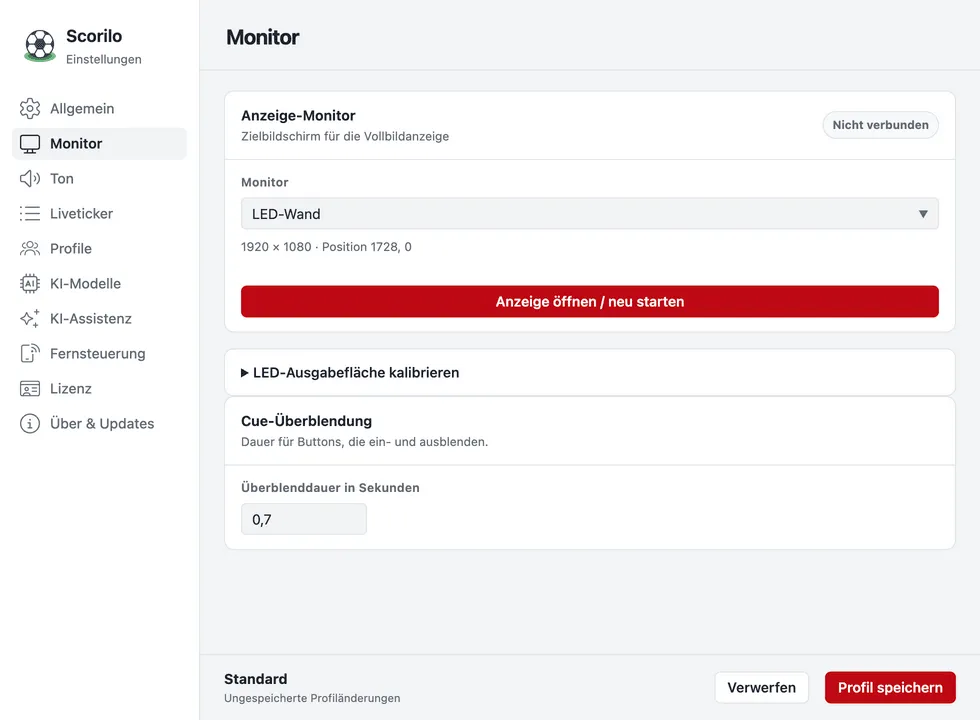This screenshot has width=980, height=720.
Task: Click the Liveticker list icon
Action: coord(29,214)
